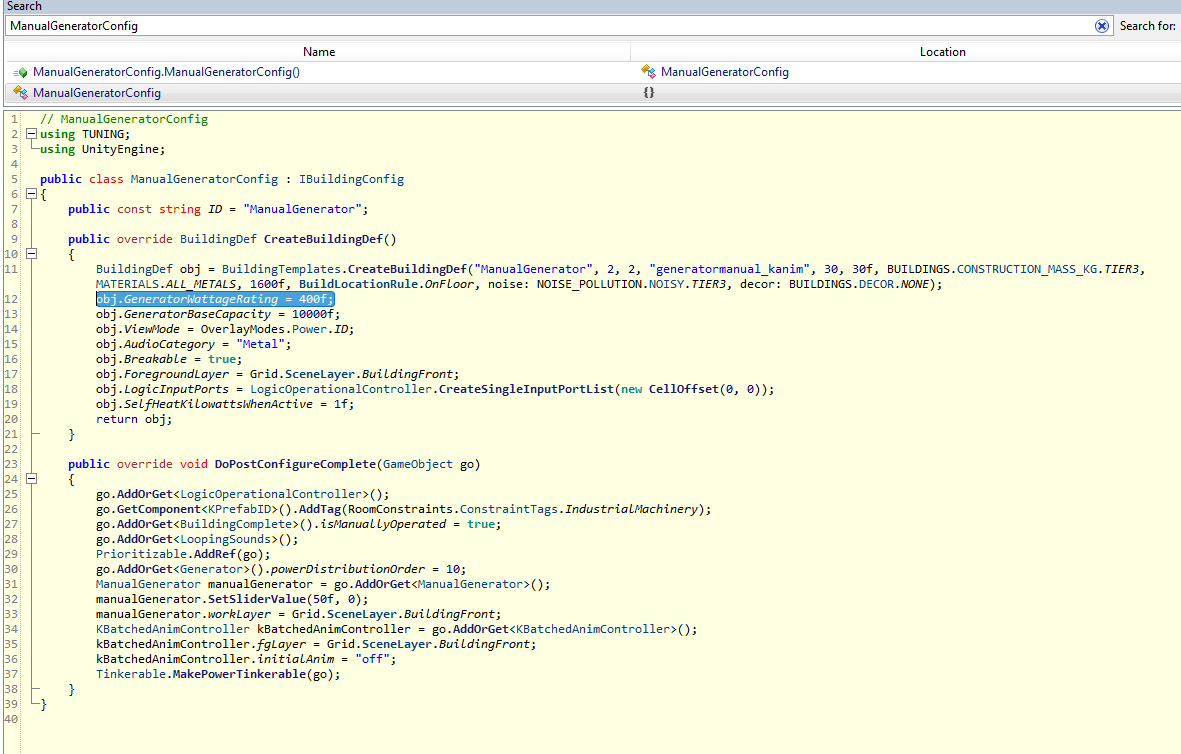The width and height of the screenshot is (1181, 754).
Task: Sort results by the Name column header
Action: [x=319, y=52]
